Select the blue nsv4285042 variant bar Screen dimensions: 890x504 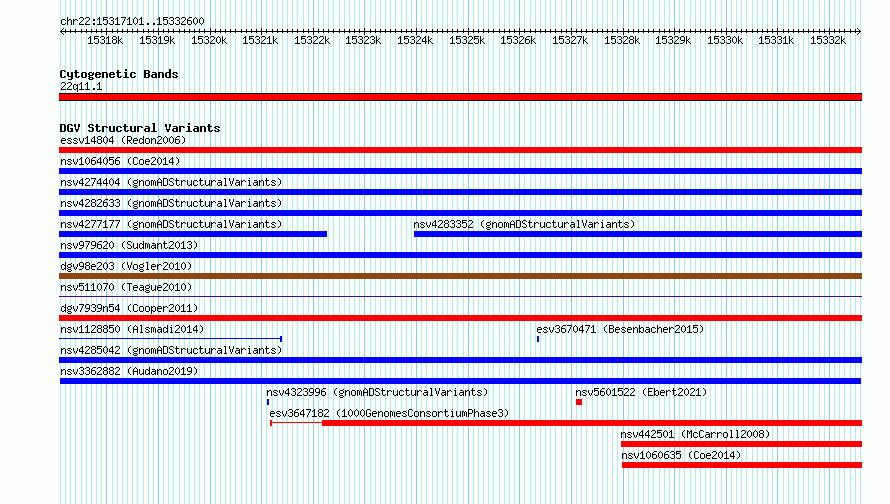pos(460,360)
